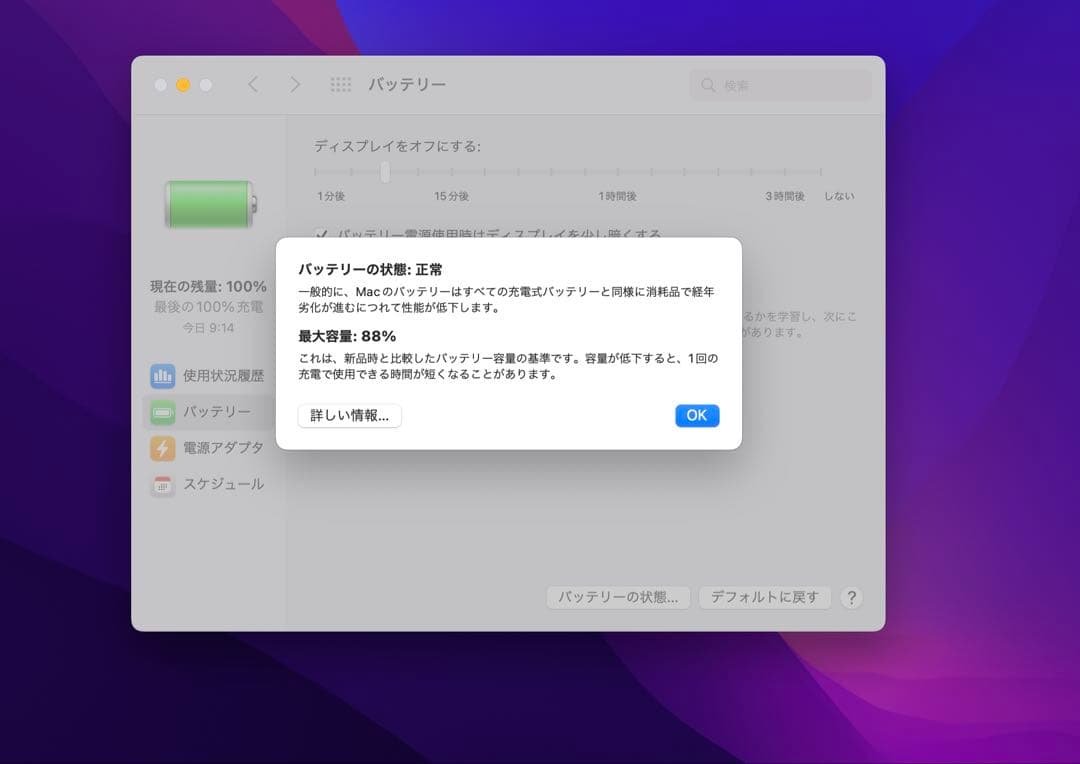Restore defaults with デフォルトに戻す button
Image resolution: width=1080 pixels, height=764 pixels.
coord(765,597)
